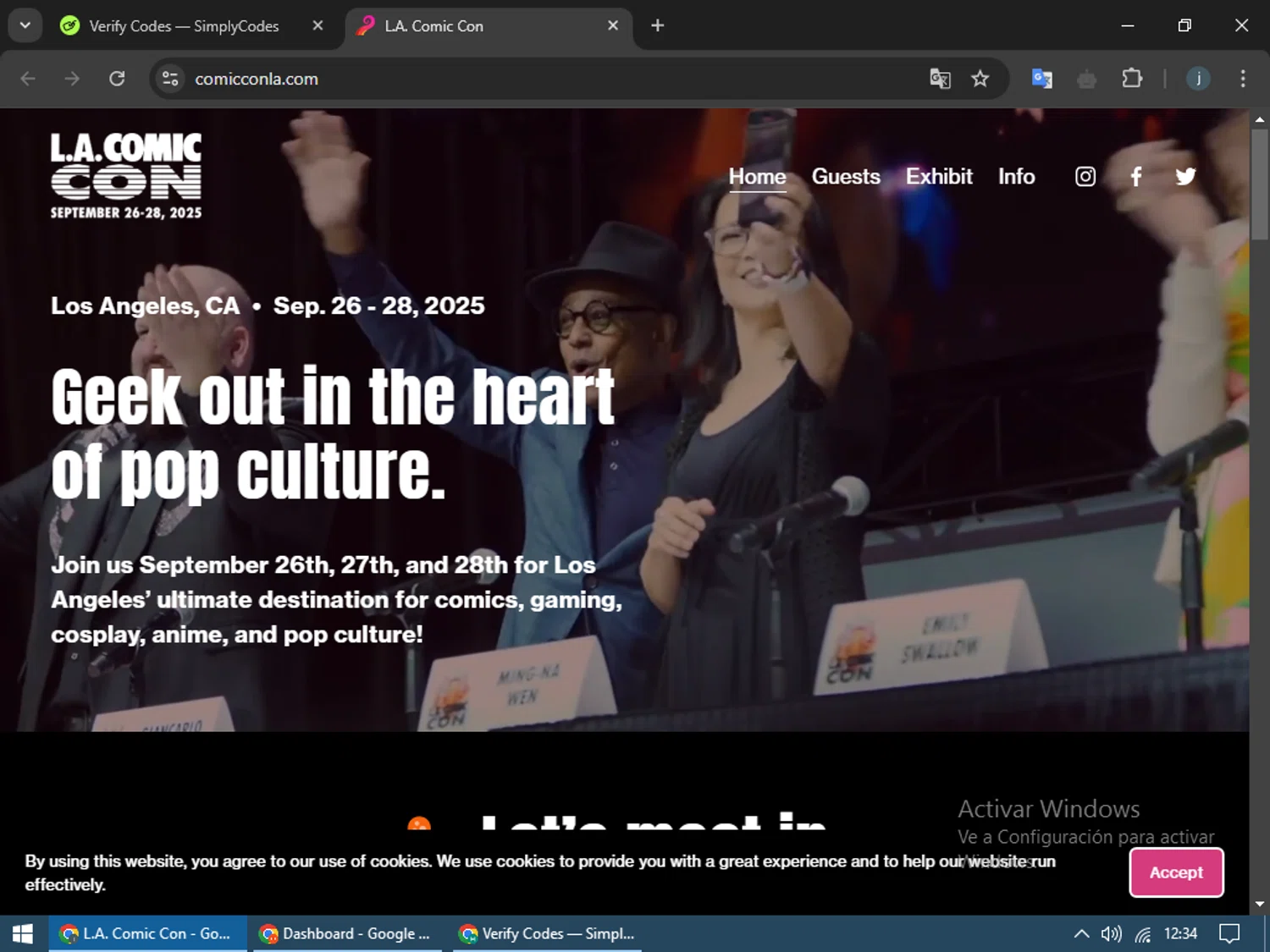The width and height of the screenshot is (1270, 952).
Task: Open the Twitter bird icon link
Action: (1185, 176)
